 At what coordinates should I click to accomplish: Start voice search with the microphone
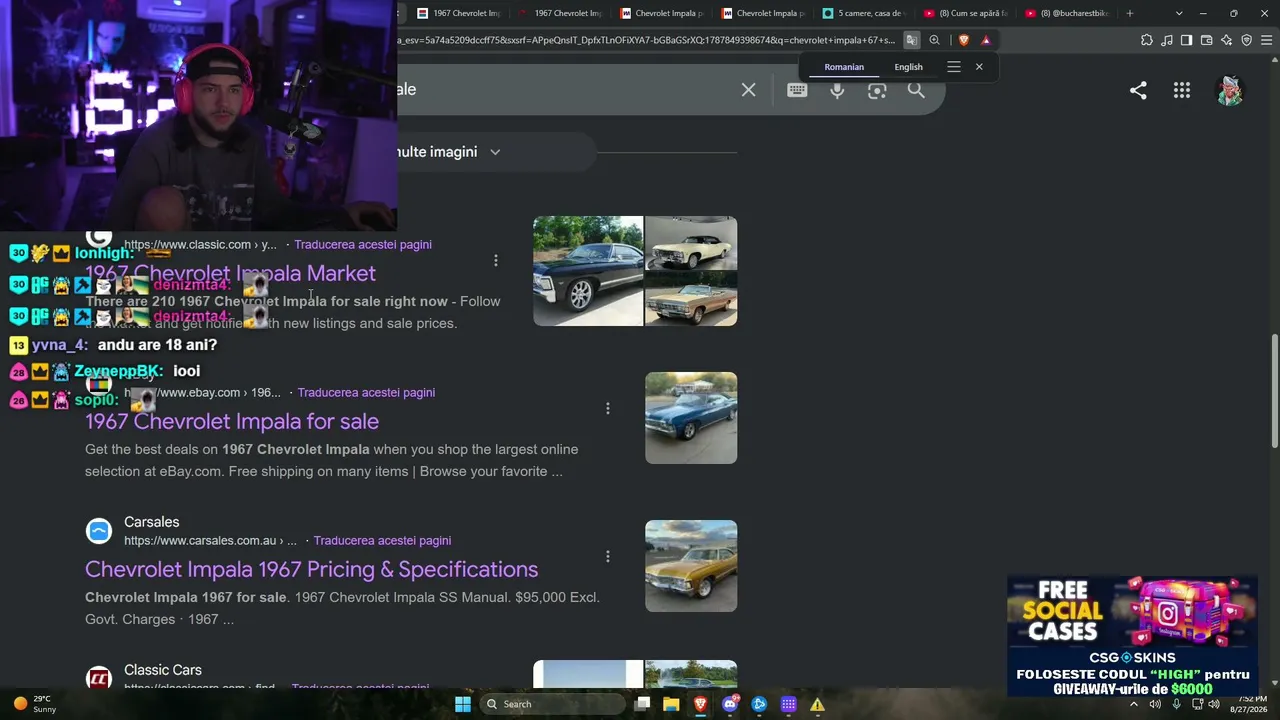pos(837,90)
